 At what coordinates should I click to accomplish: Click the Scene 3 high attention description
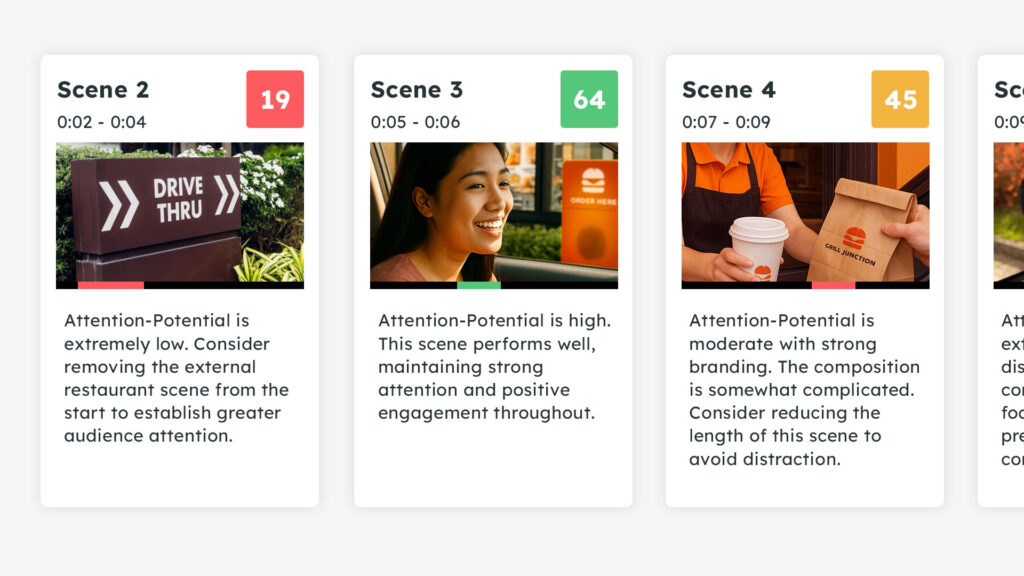(494, 366)
